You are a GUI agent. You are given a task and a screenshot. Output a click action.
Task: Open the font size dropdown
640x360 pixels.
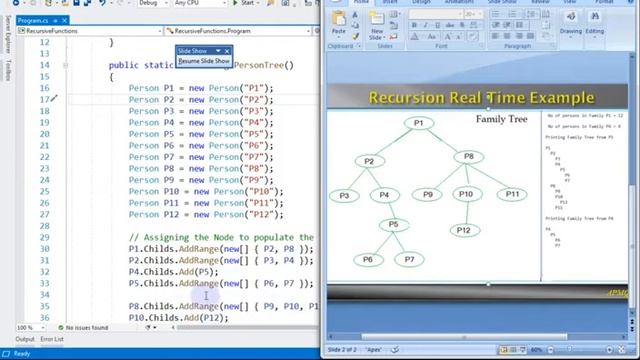click(479, 14)
